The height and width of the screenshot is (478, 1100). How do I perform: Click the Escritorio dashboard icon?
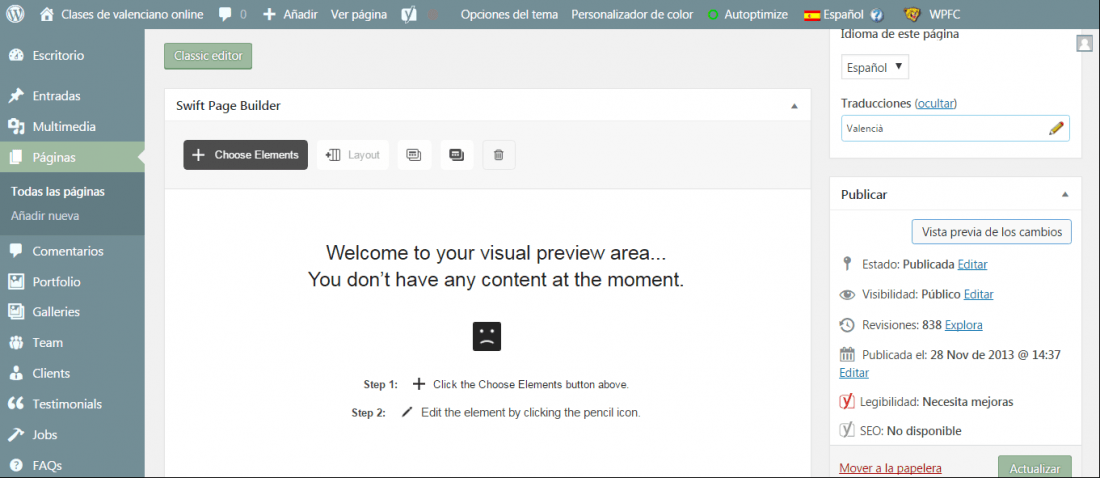click(x=16, y=55)
